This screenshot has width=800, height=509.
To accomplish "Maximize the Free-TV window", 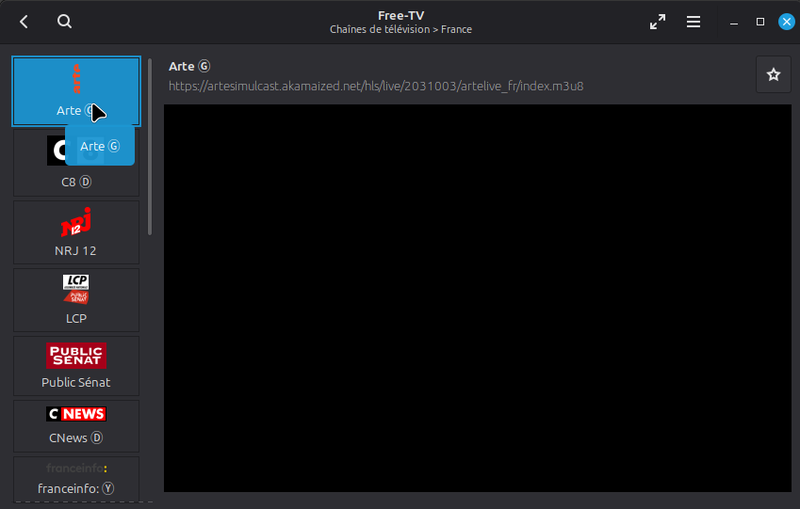I will tap(760, 22).
